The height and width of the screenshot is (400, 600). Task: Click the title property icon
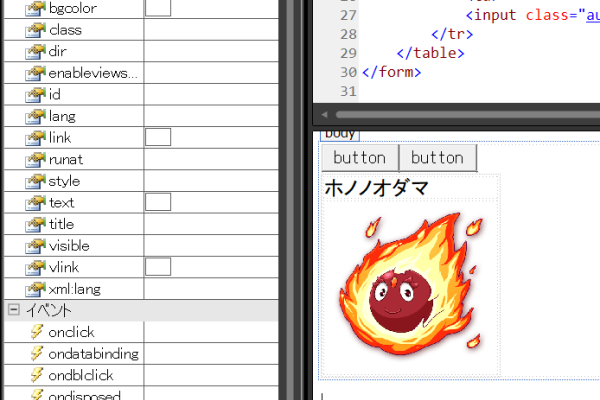click(x=35, y=224)
